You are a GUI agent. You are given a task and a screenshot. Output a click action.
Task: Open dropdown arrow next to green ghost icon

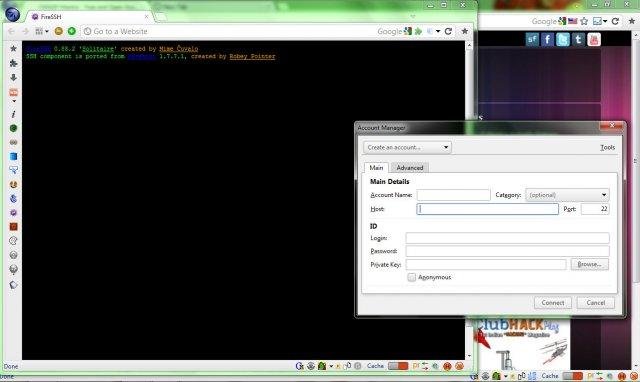click(331, 366)
